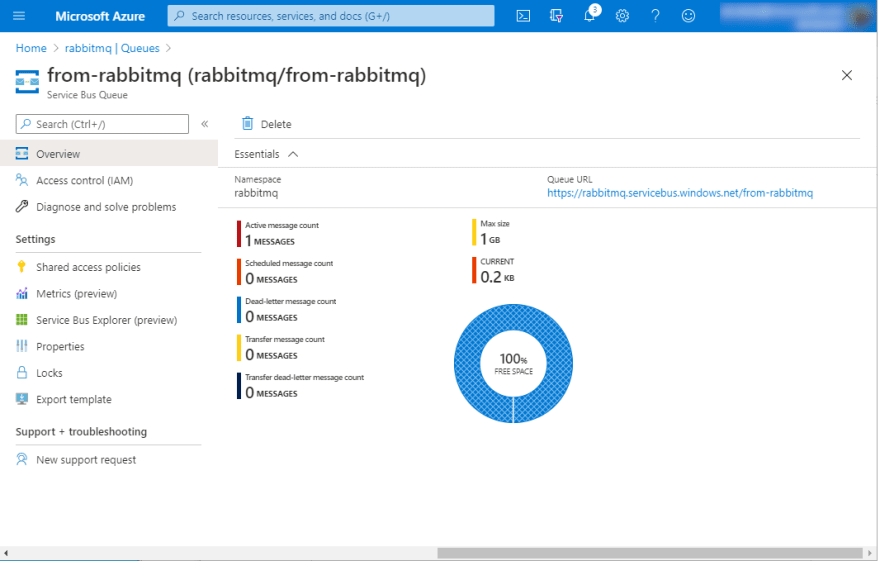This screenshot has height=561, width=880.
Task: Click the search magnifier in the sidebar search
Action: point(26,124)
